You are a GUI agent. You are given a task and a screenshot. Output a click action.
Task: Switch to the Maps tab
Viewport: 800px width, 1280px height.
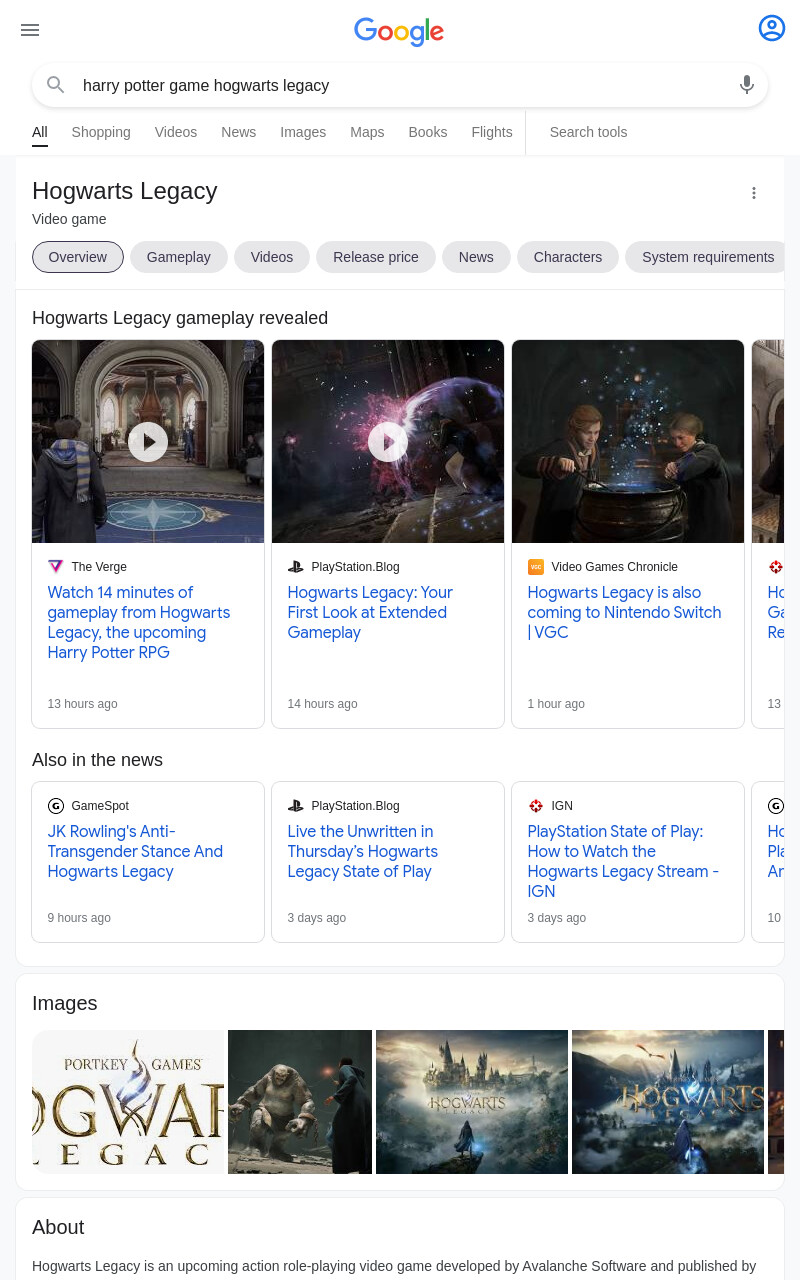(367, 132)
